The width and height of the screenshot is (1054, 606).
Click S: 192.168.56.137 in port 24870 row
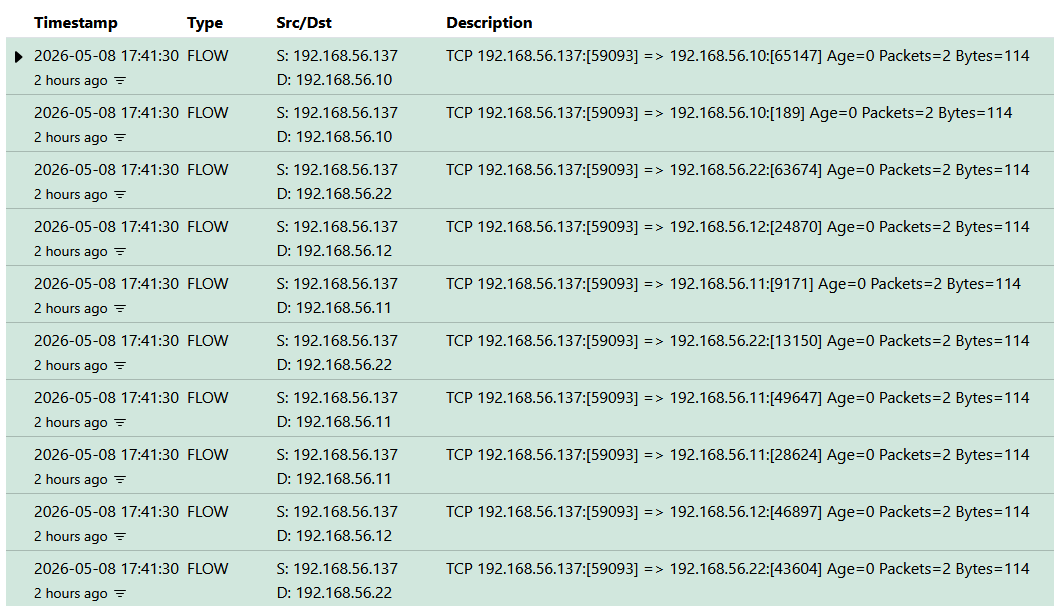click(337, 227)
